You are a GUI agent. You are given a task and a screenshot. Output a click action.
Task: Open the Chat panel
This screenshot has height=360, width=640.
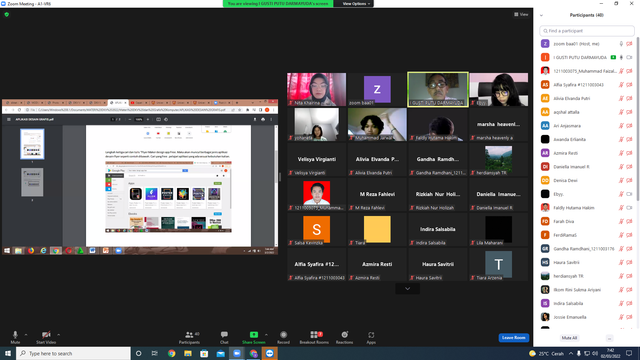click(x=224, y=337)
